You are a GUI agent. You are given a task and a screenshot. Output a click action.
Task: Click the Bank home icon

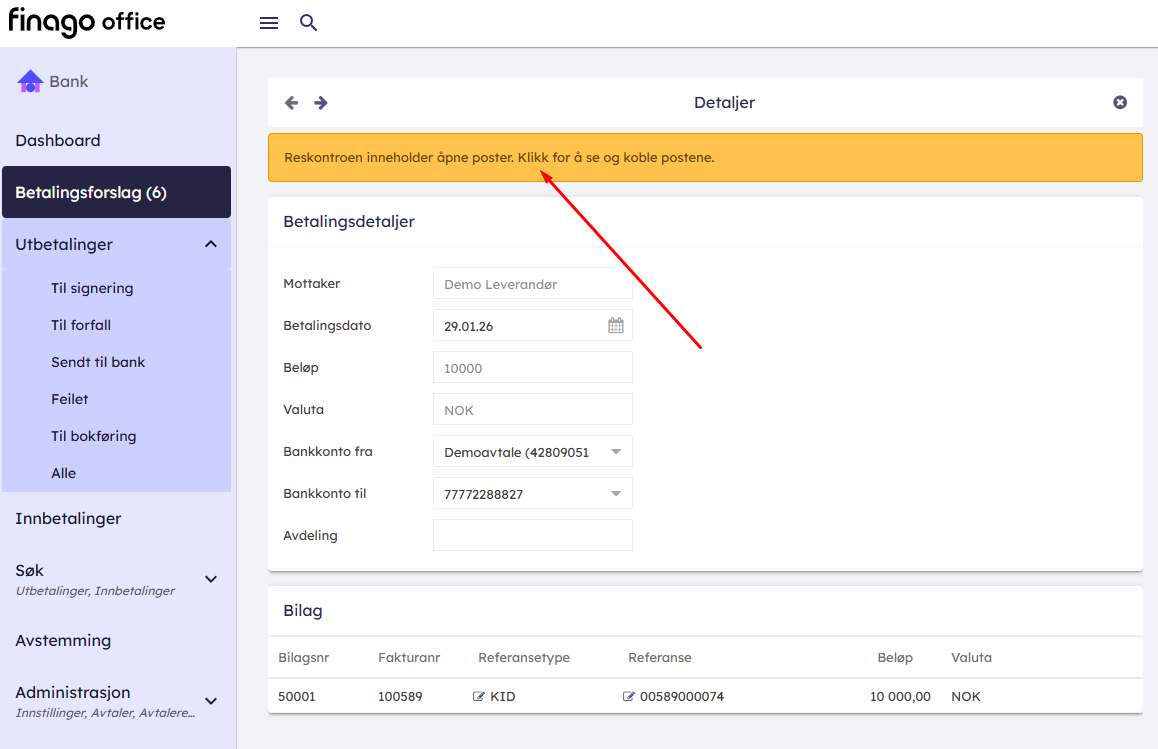pos(30,82)
